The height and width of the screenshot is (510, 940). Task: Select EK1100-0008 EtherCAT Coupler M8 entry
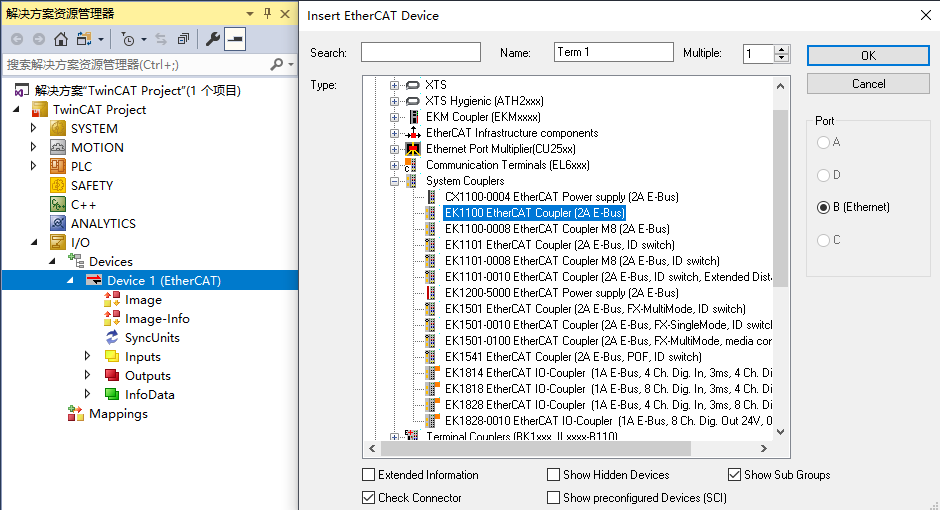click(557, 228)
